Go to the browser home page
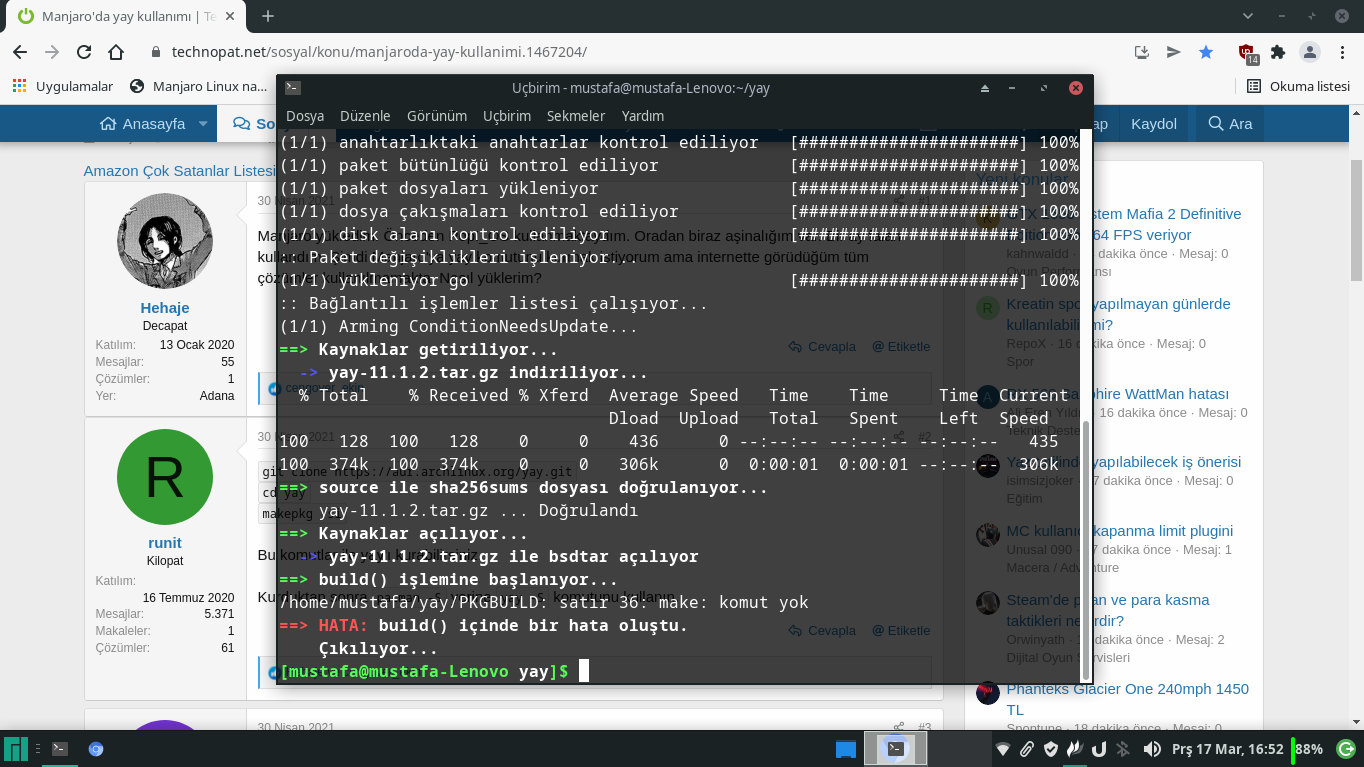This screenshot has width=1364, height=767. [116, 52]
